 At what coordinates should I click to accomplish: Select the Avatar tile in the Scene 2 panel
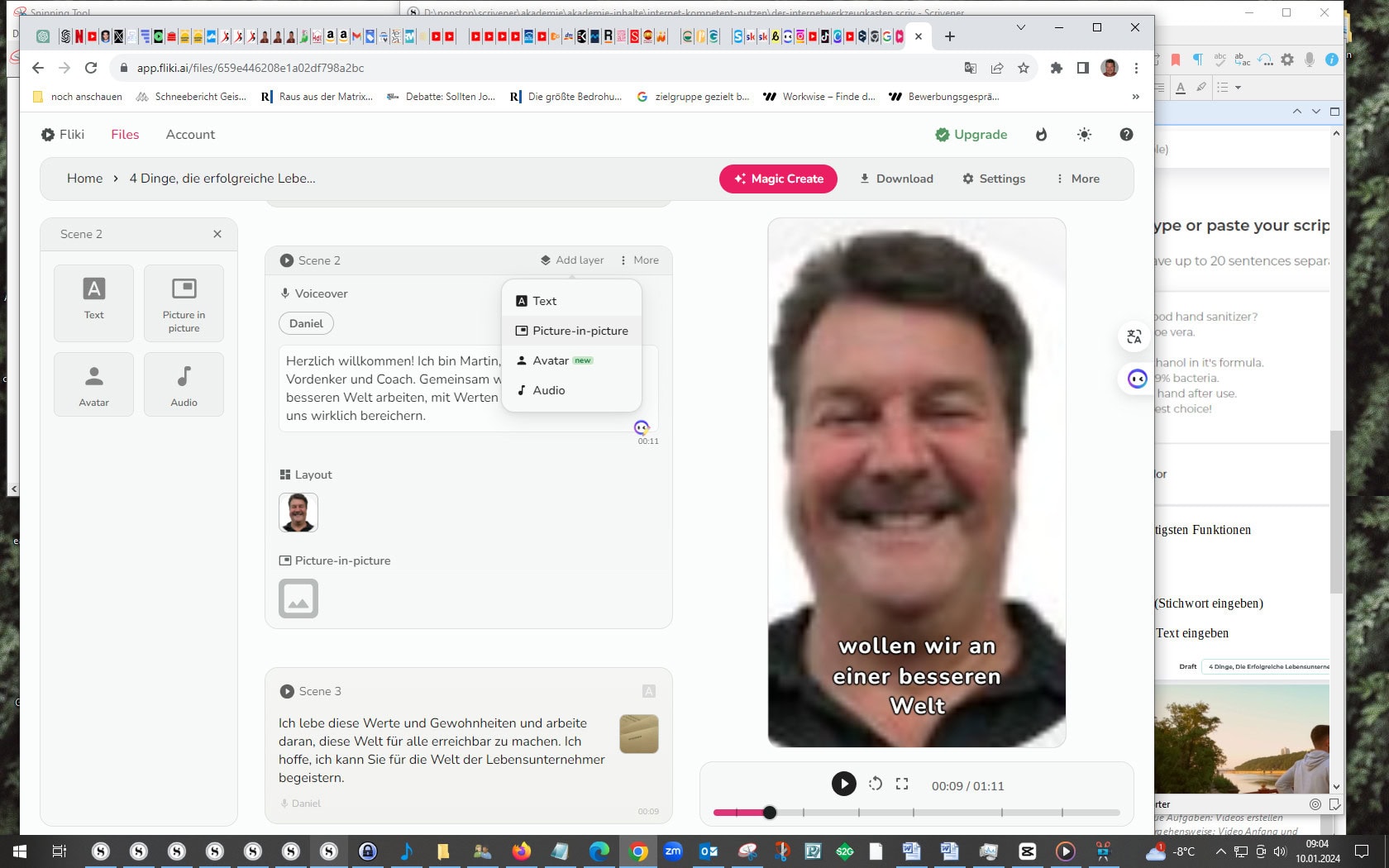[x=93, y=384]
